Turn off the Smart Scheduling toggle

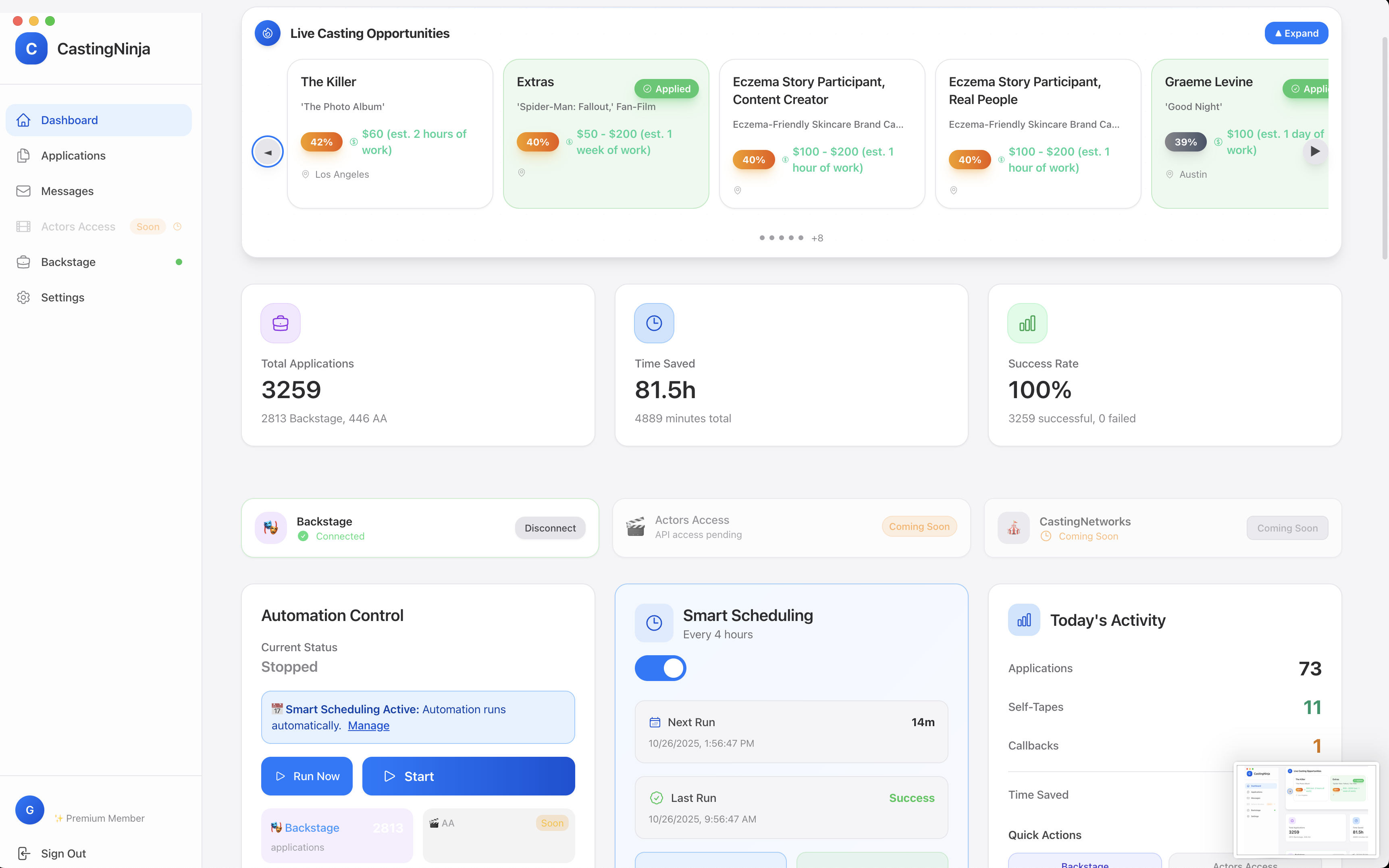pyautogui.click(x=660, y=668)
